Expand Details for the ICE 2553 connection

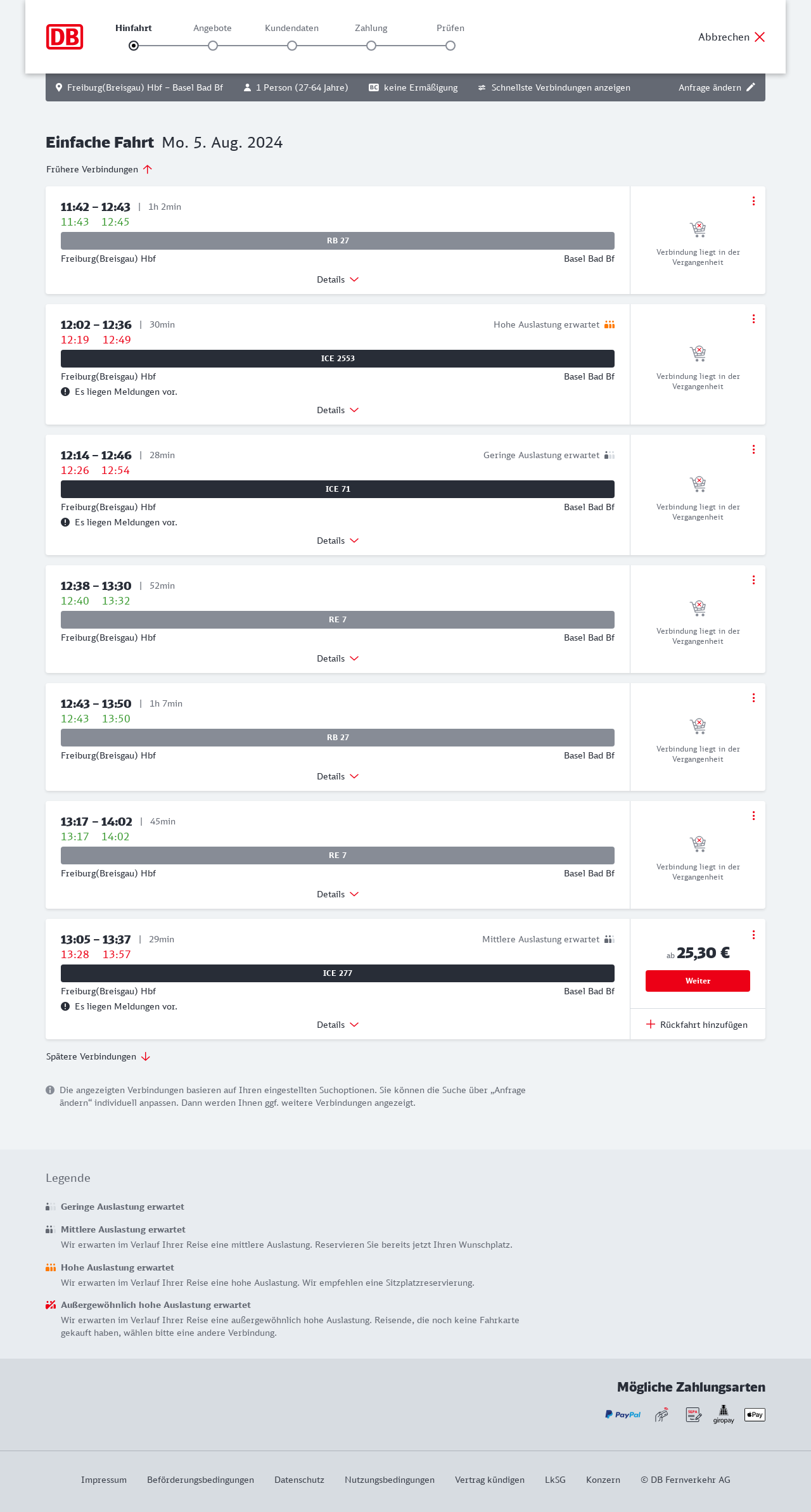click(338, 410)
